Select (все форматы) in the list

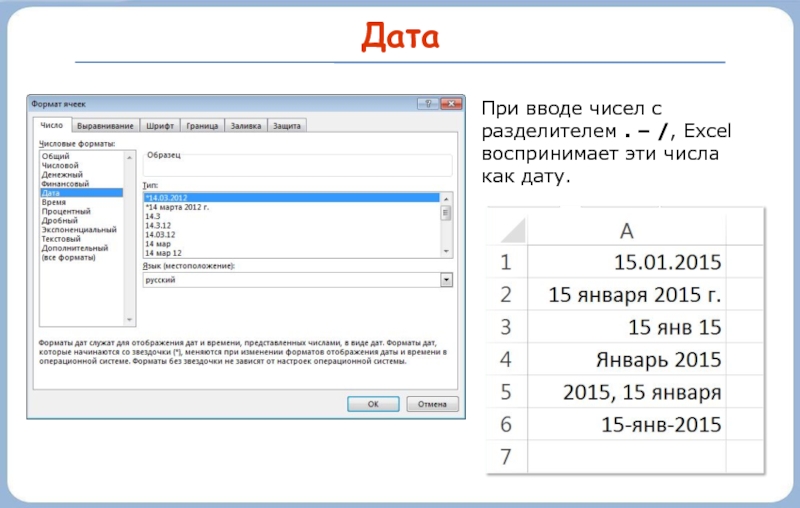[x=68, y=257]
